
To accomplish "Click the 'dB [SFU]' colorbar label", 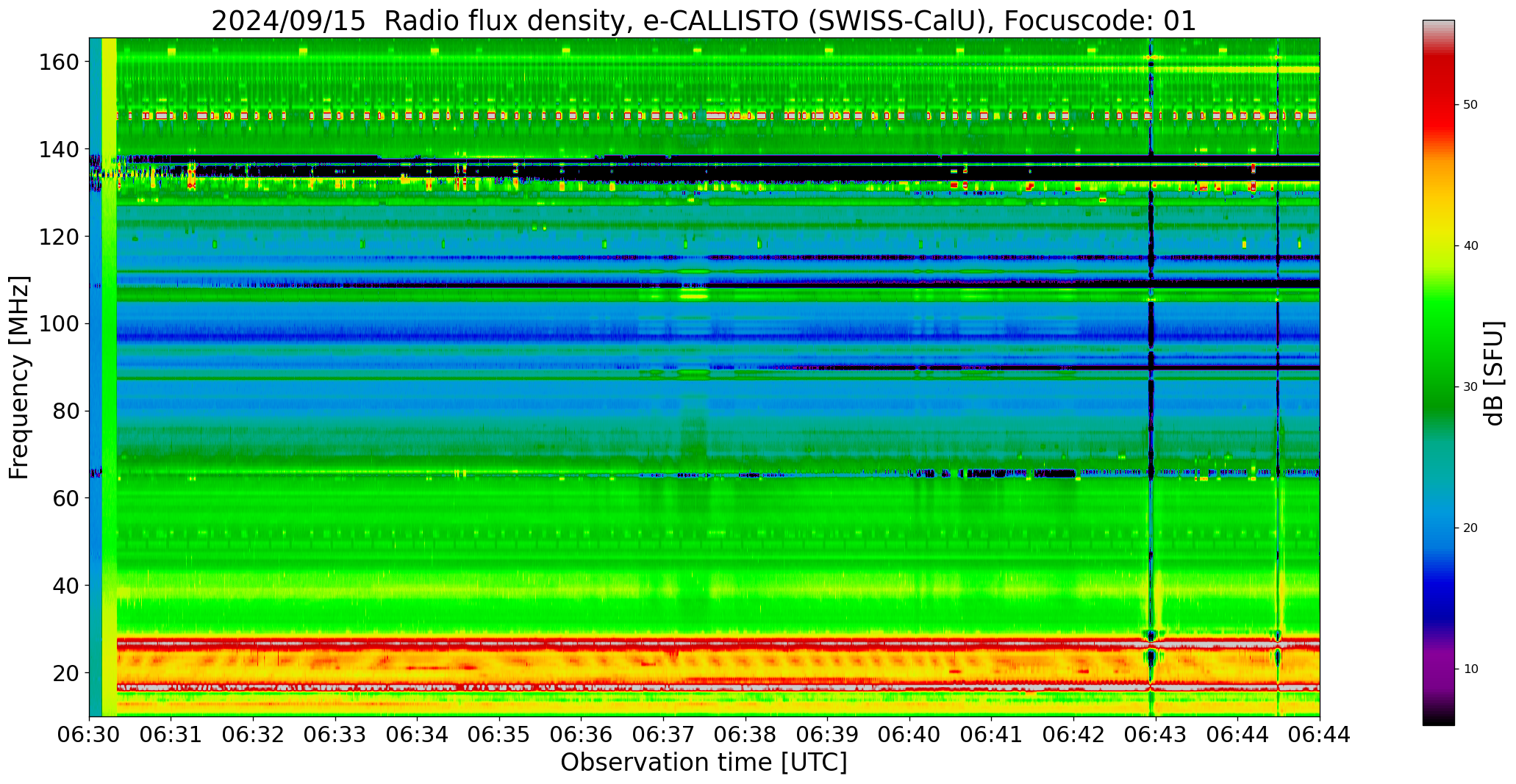I will click(1494, 373).
